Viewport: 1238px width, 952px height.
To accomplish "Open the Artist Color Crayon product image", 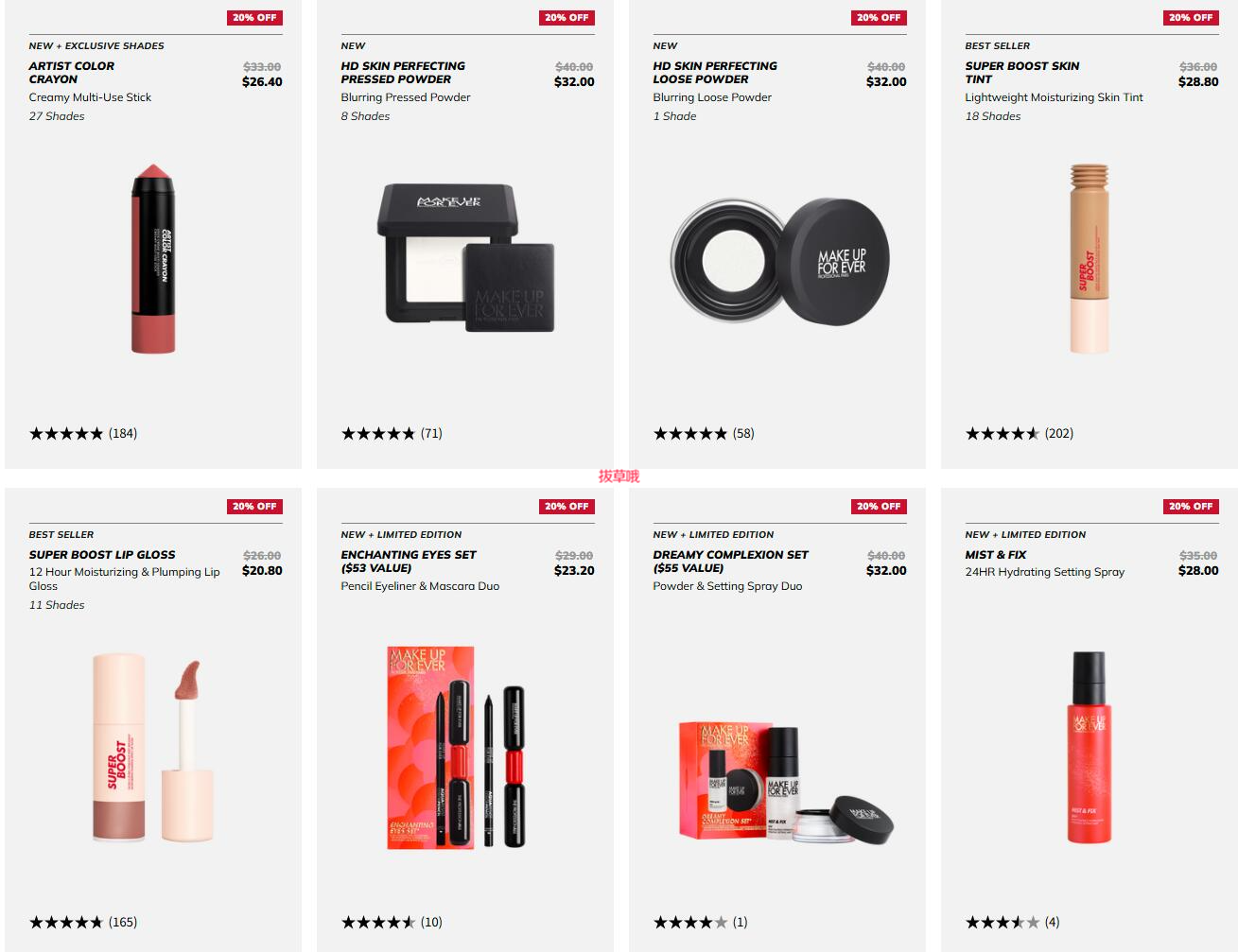I will (x=153, y=259).
